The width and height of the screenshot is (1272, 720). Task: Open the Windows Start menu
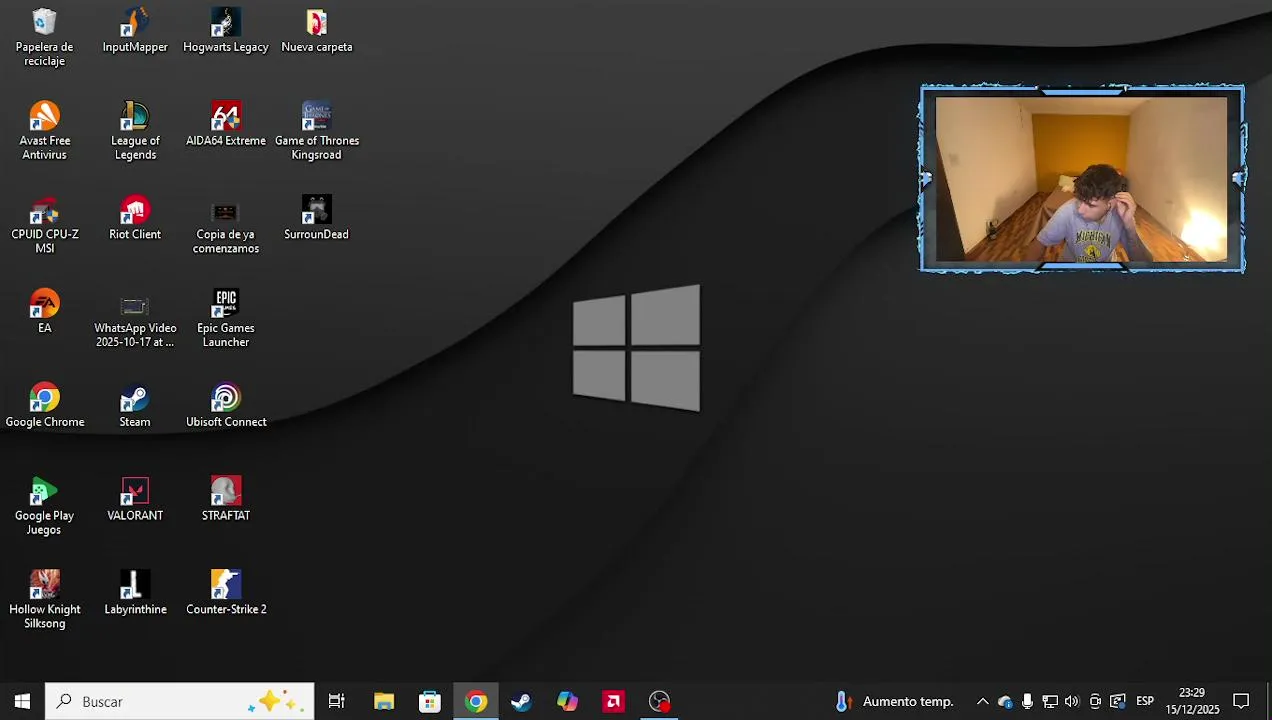pyautogui.click(x=22, y=701)
